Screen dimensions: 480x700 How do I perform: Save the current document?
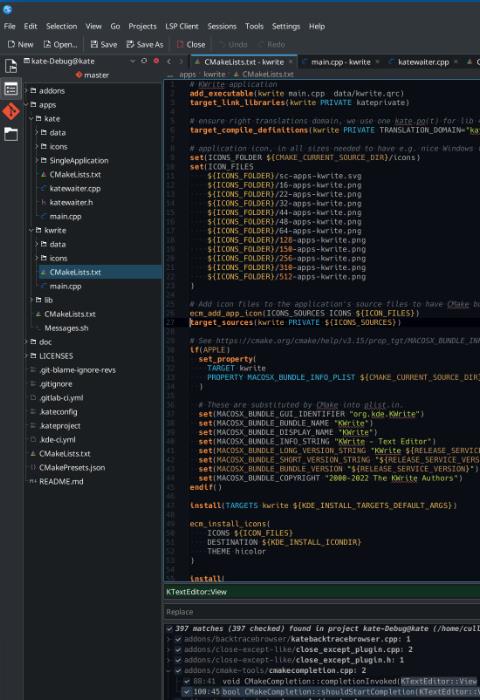pyautogui.click(x=104, y=44)
